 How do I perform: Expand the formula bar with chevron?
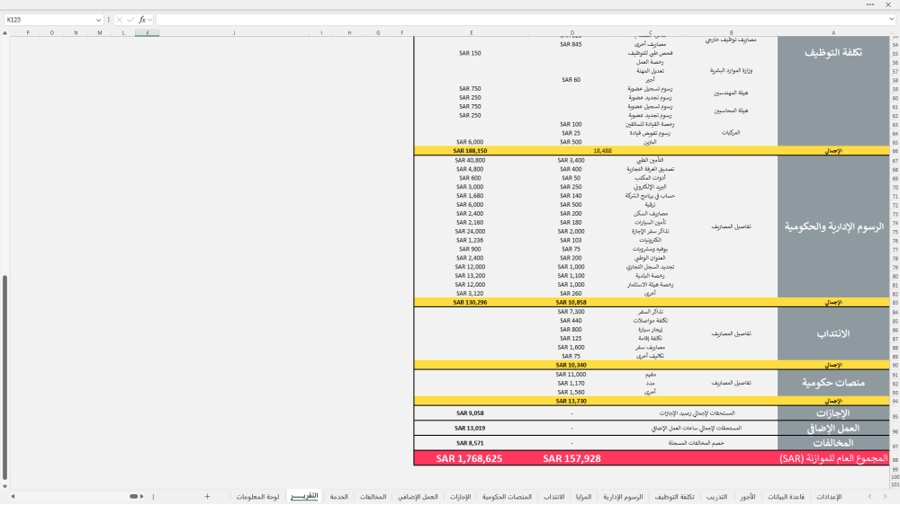(x=891, y=20)
